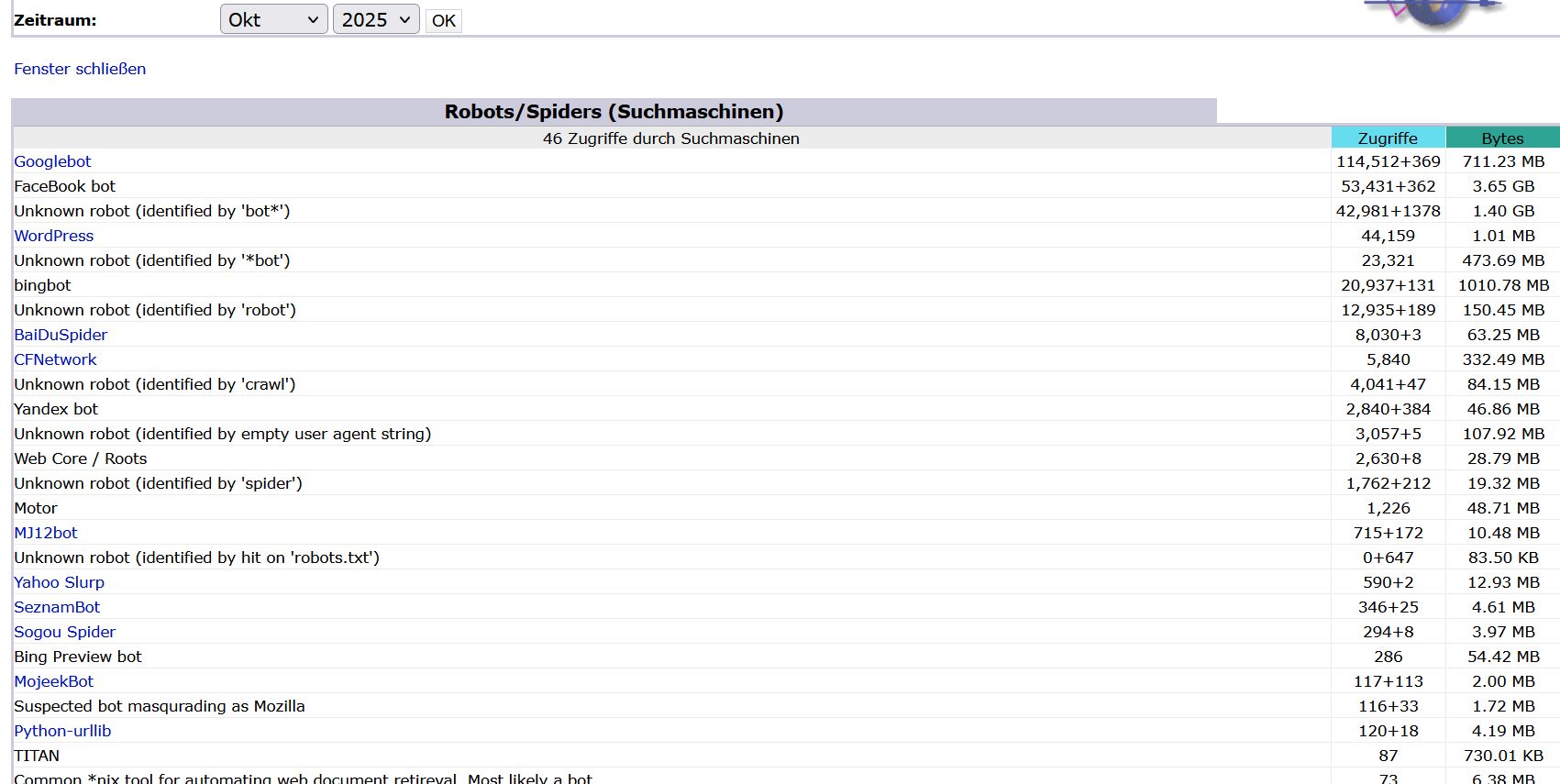This screenshot has width=1560, height=784.
Task: Click TITAN bytes value 730.01 KB
Action: tap(1503, 756)
